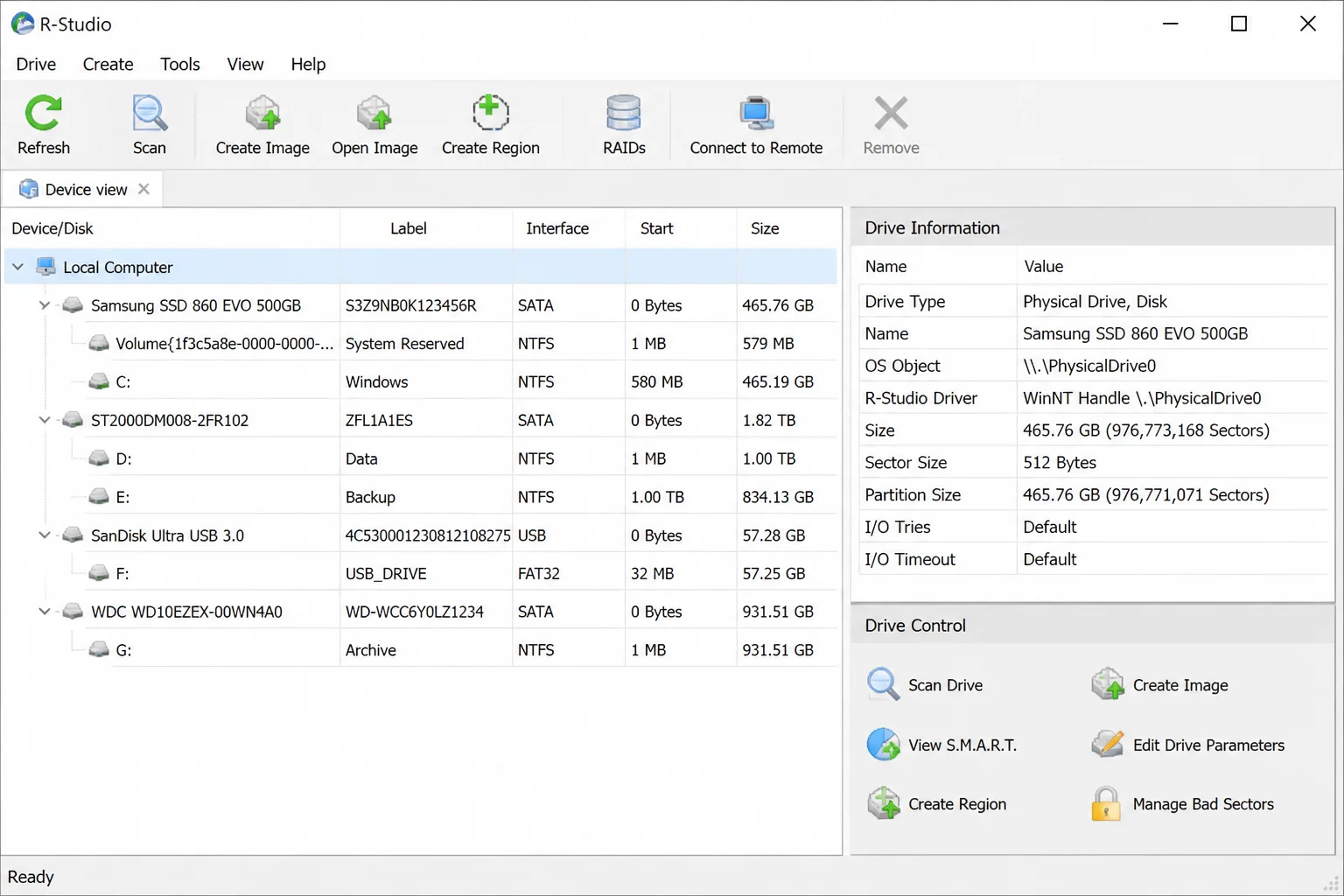Click the Backup label cell

click(x=370, y=497)
